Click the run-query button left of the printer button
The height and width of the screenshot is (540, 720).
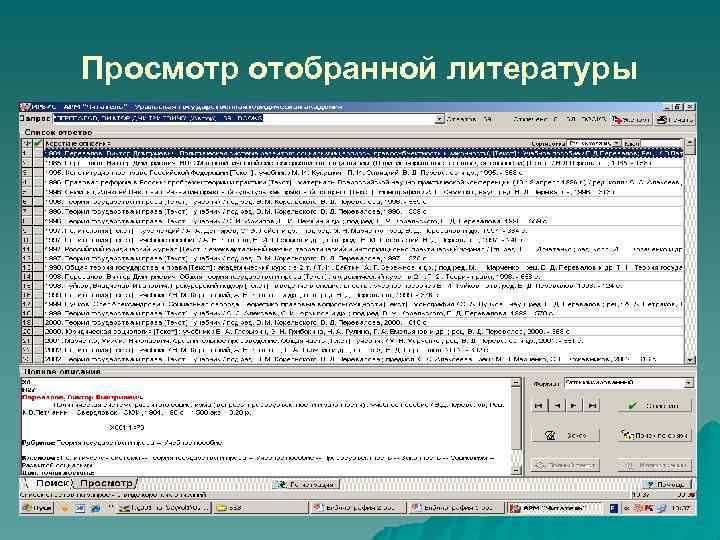click(631, 119)
